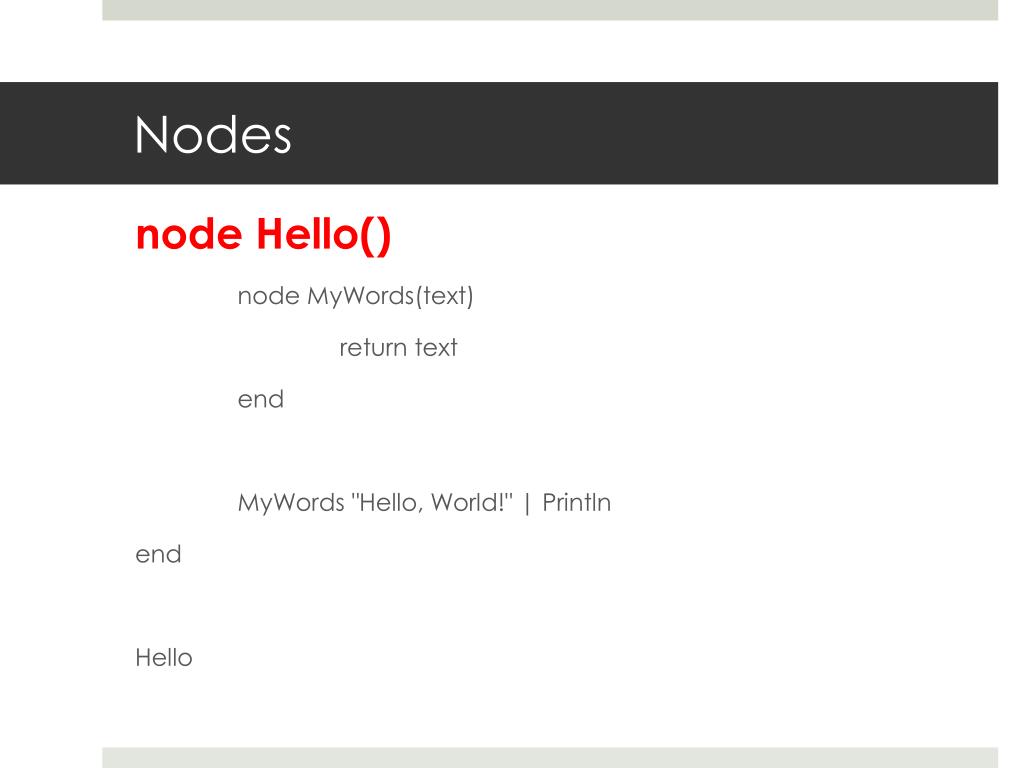Click the node MyWords(text) line
1024x768 pixels.
[x=355, y=296]
